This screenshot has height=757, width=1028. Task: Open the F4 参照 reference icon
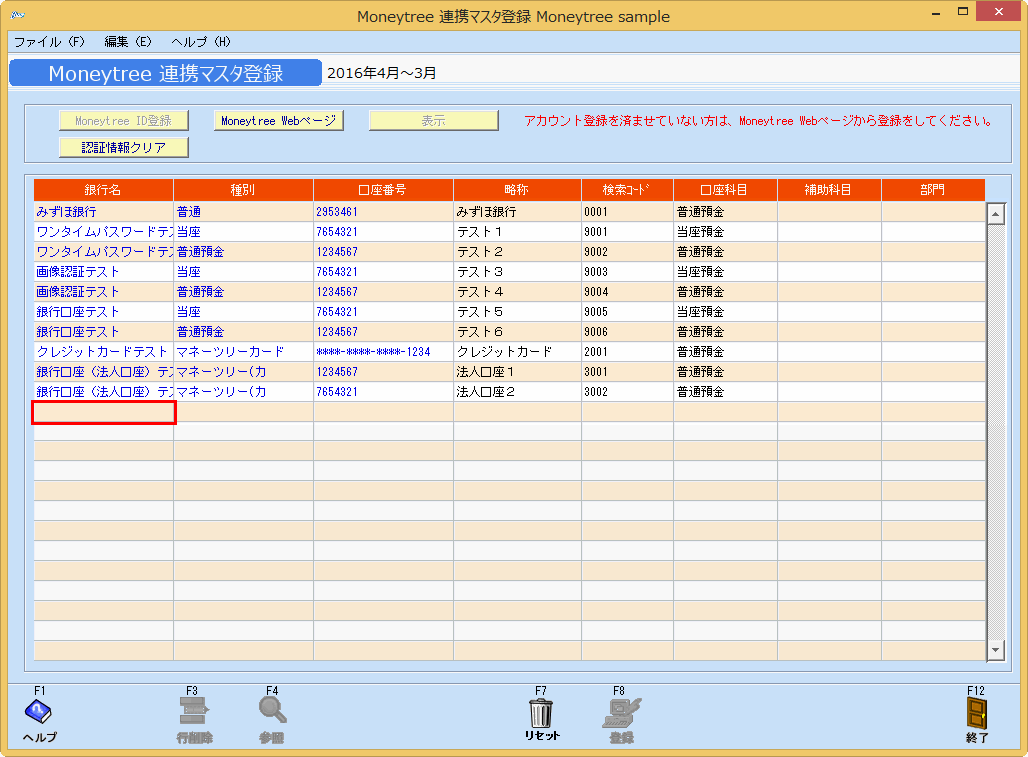click(270, 711)
